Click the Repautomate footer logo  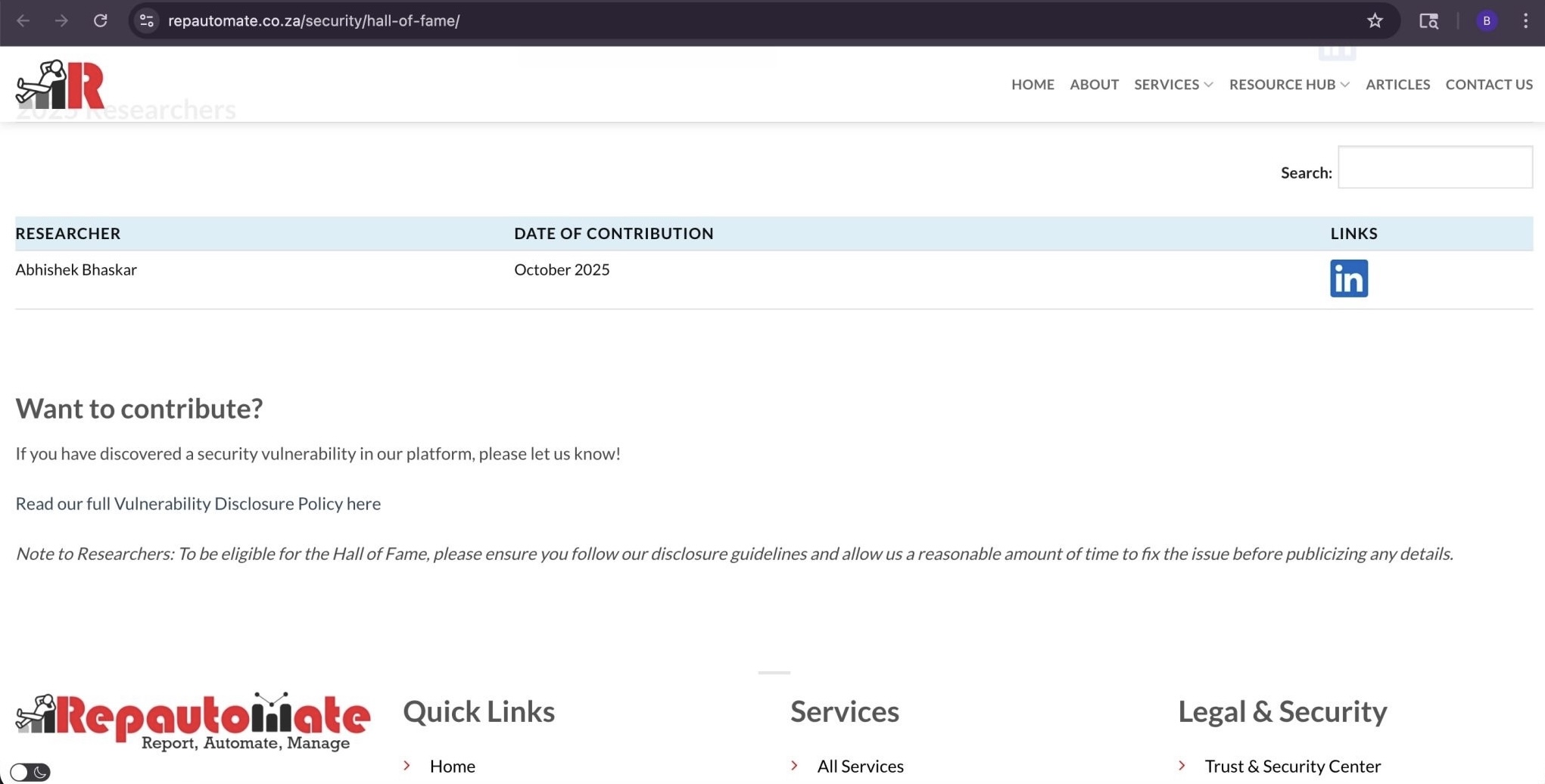(193, 722)
